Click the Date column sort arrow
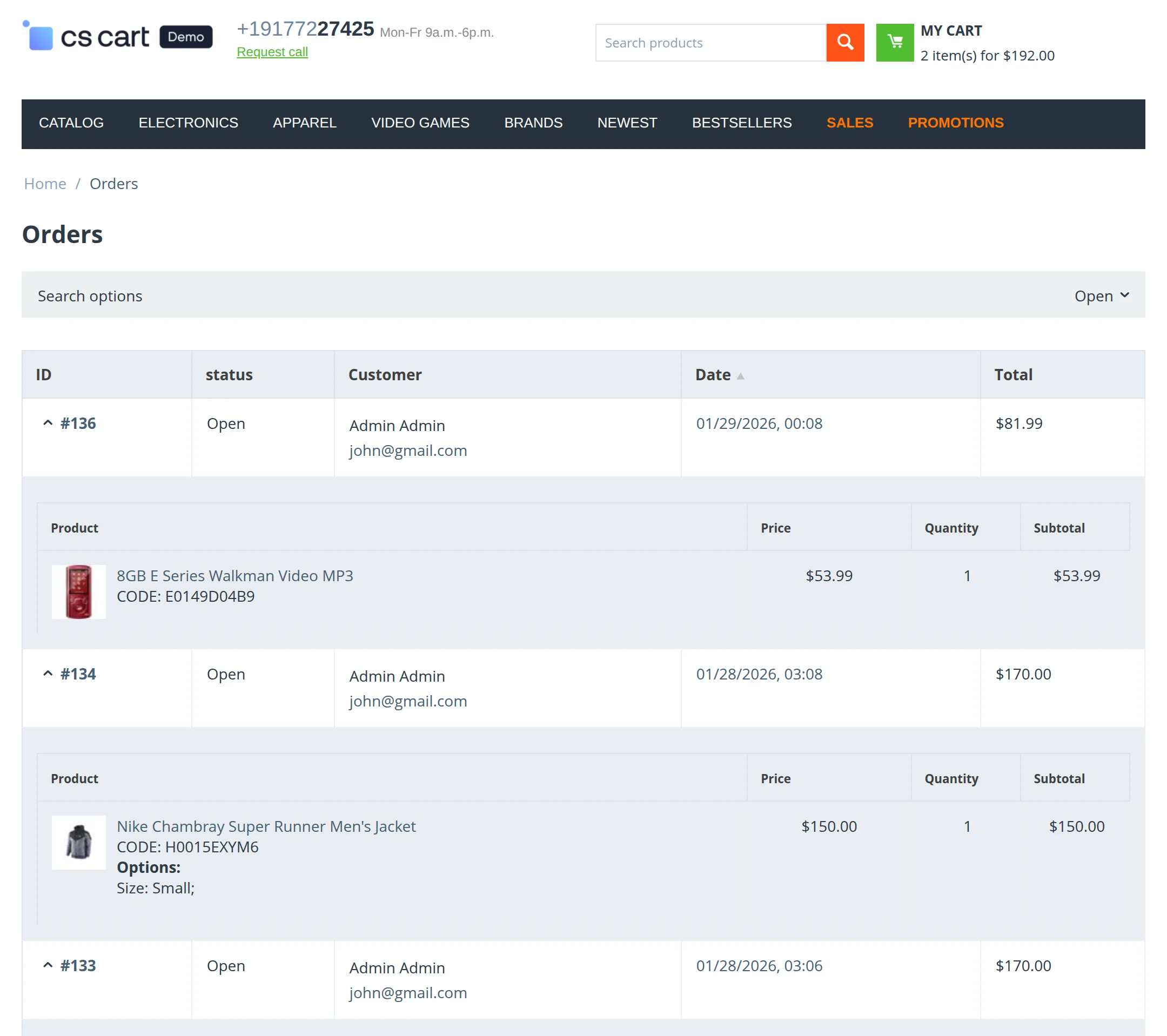The width and height of the screenshot is (1167, 1036). point(742,376)
